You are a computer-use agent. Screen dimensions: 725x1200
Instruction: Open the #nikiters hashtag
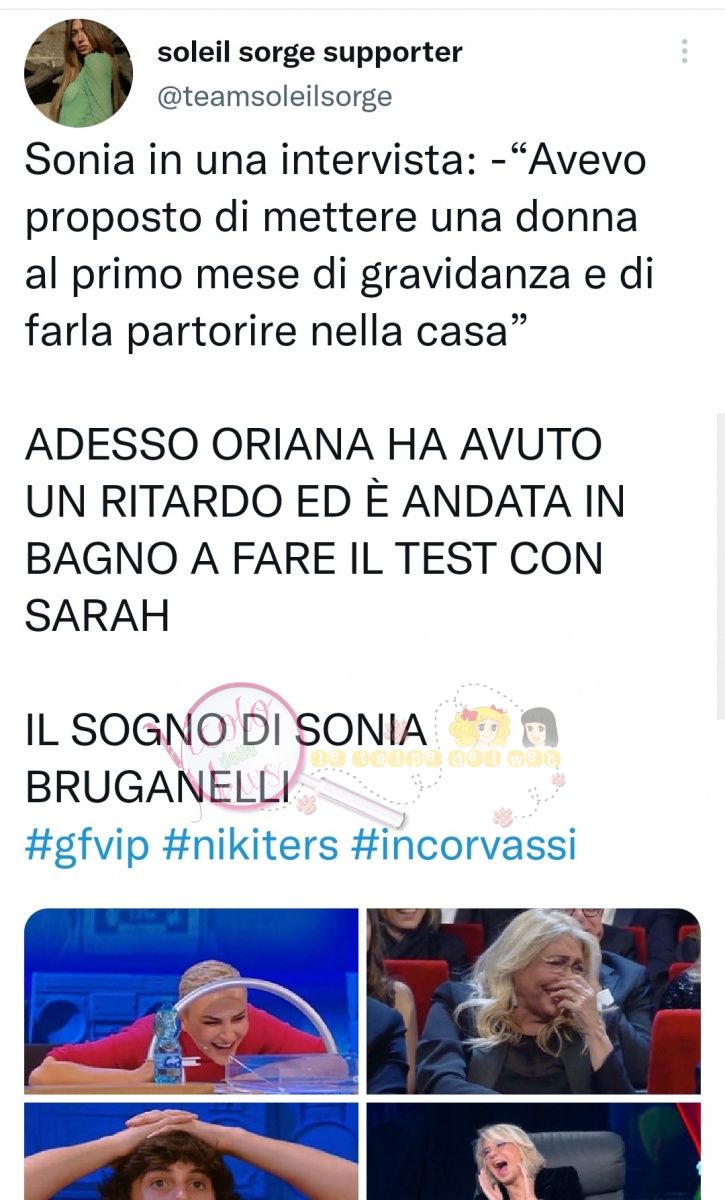(250, 845)
